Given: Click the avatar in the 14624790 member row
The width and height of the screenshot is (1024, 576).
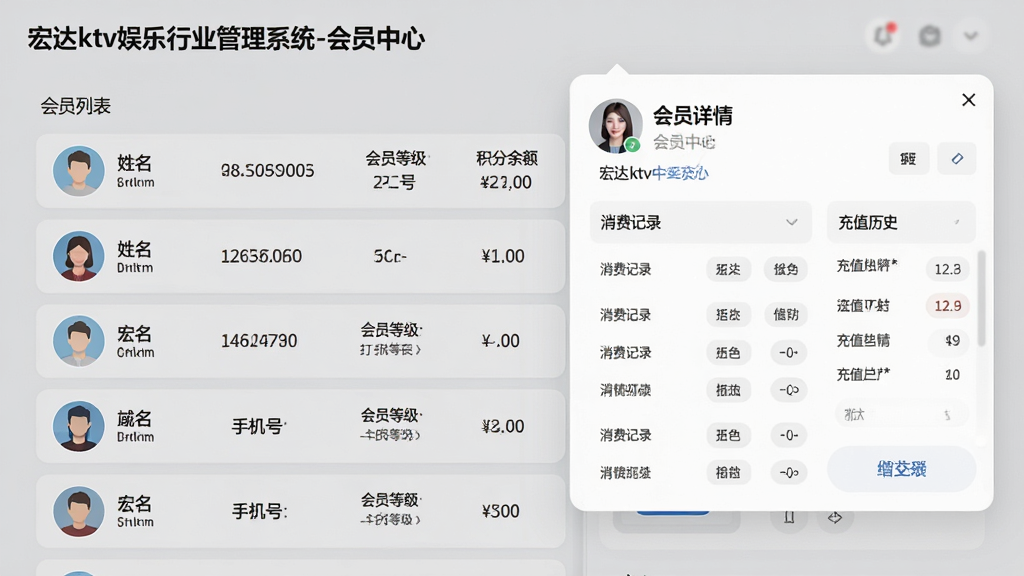Looking at the screenshot, I should [x=78, y=341].
